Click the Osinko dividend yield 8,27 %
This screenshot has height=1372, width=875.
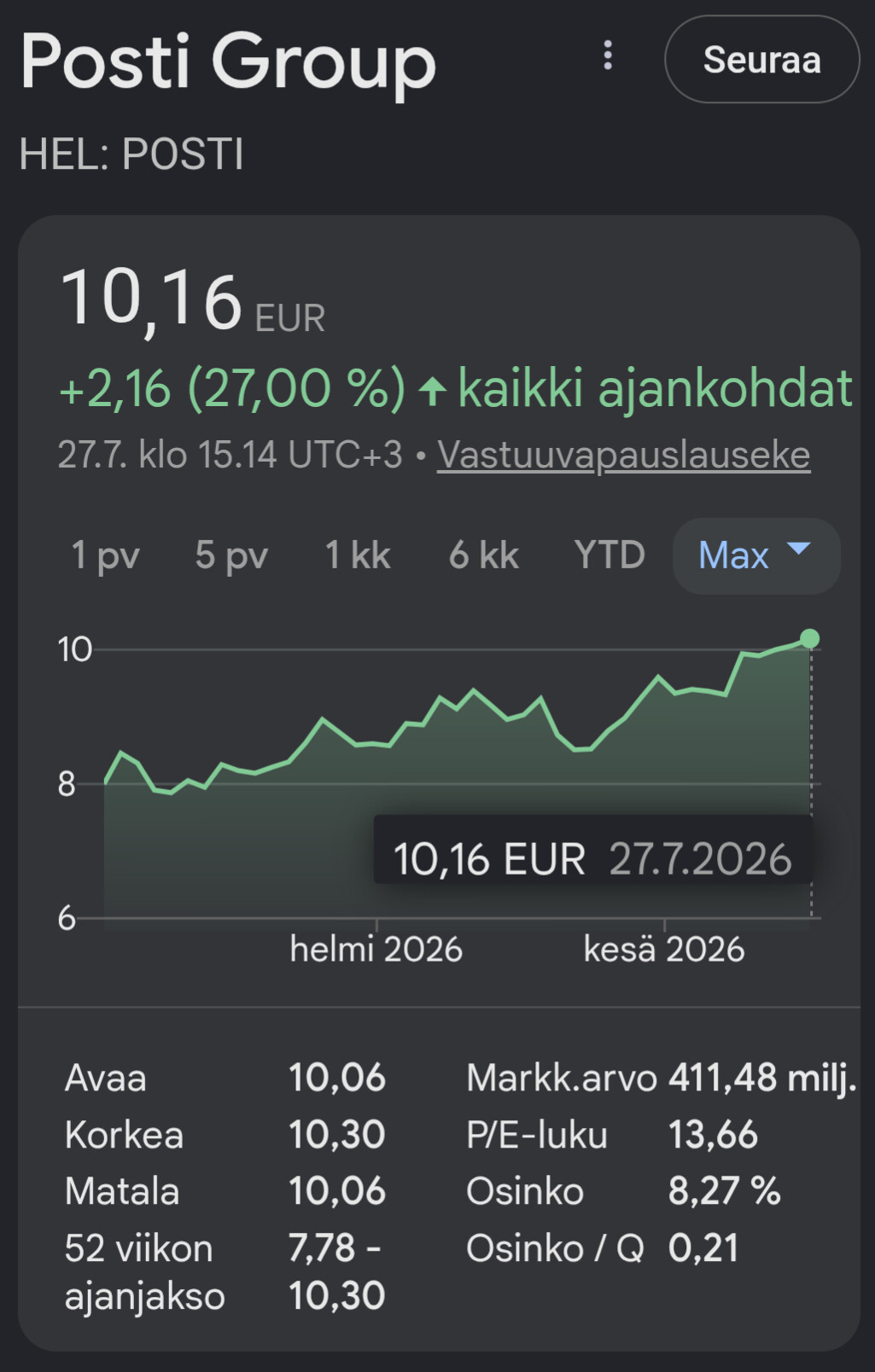click(724, 1191)
